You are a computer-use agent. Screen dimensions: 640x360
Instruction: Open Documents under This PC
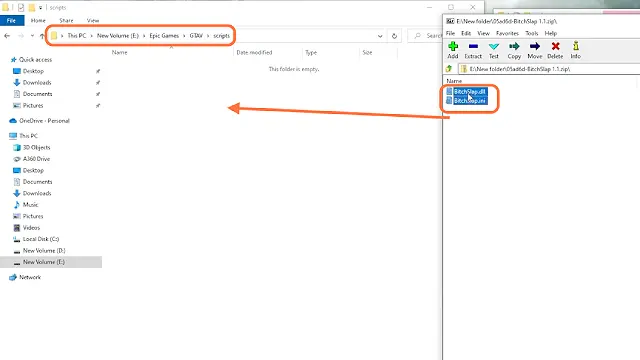point(37,182)
